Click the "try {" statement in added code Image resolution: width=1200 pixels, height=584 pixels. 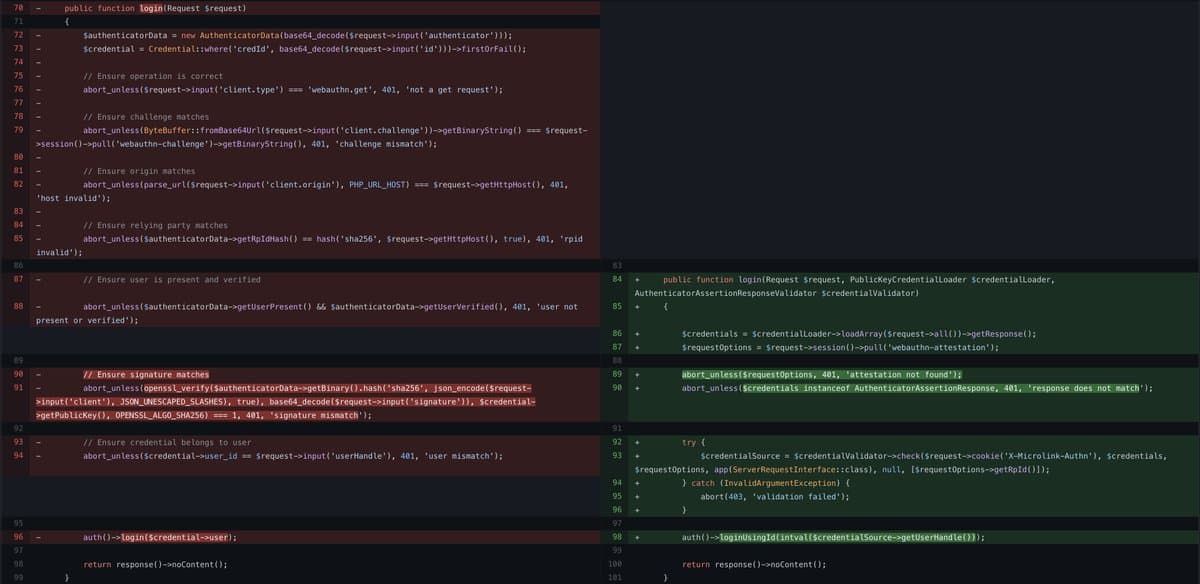tap(694, 442)
